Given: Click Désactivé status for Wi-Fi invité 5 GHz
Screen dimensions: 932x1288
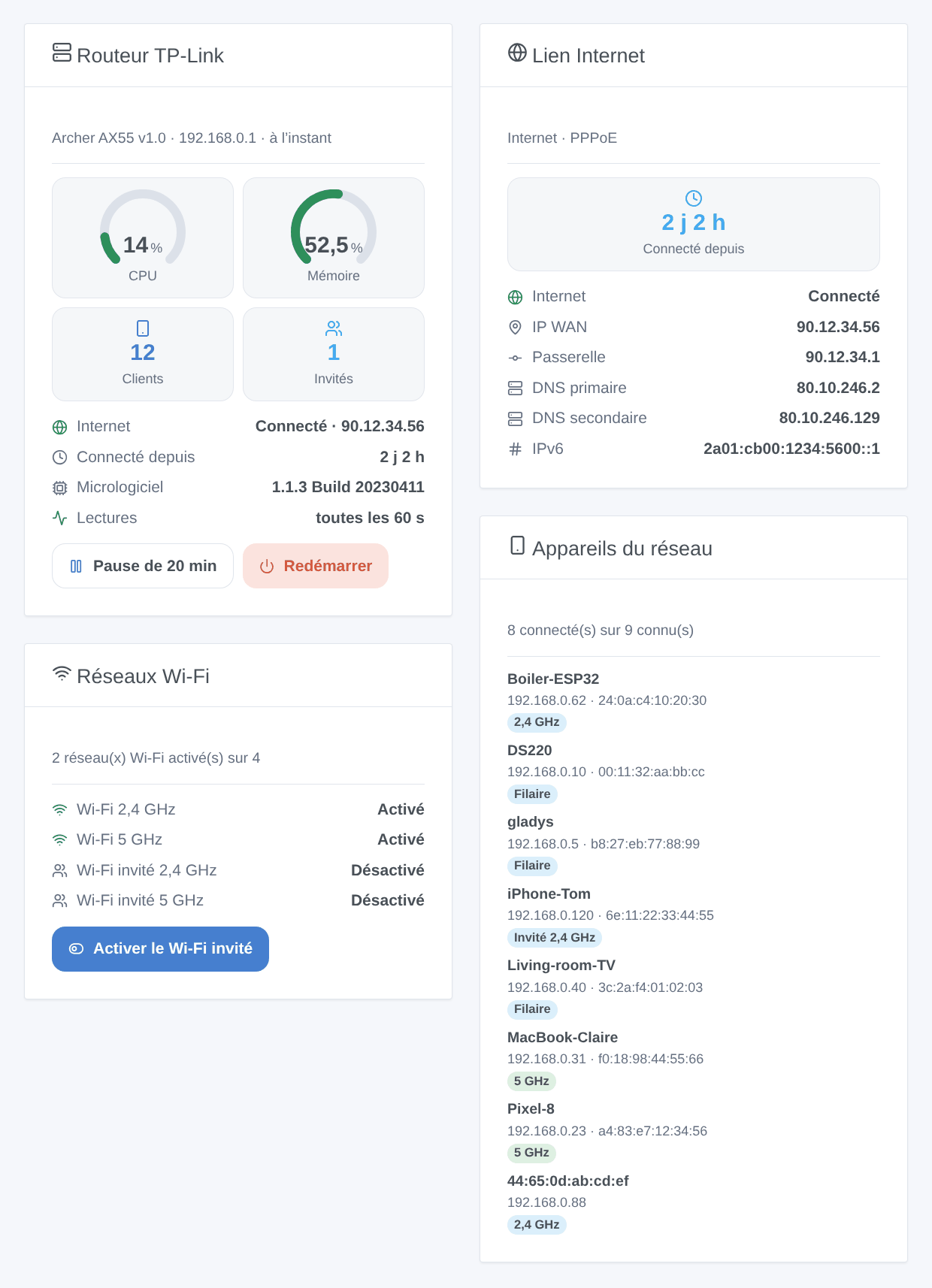Looking at the screenshot, I should [388, 900].
